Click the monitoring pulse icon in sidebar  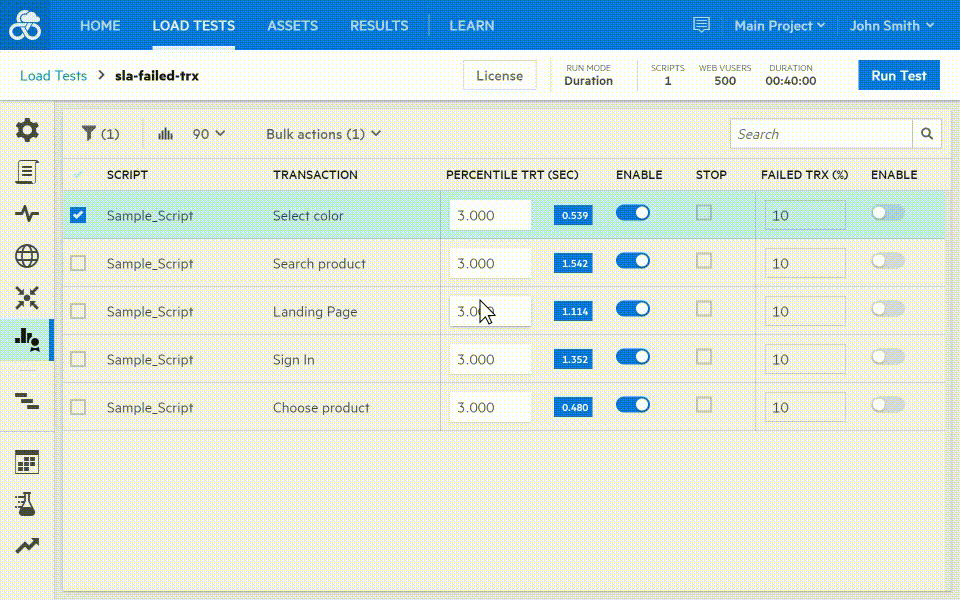[27, 213]
